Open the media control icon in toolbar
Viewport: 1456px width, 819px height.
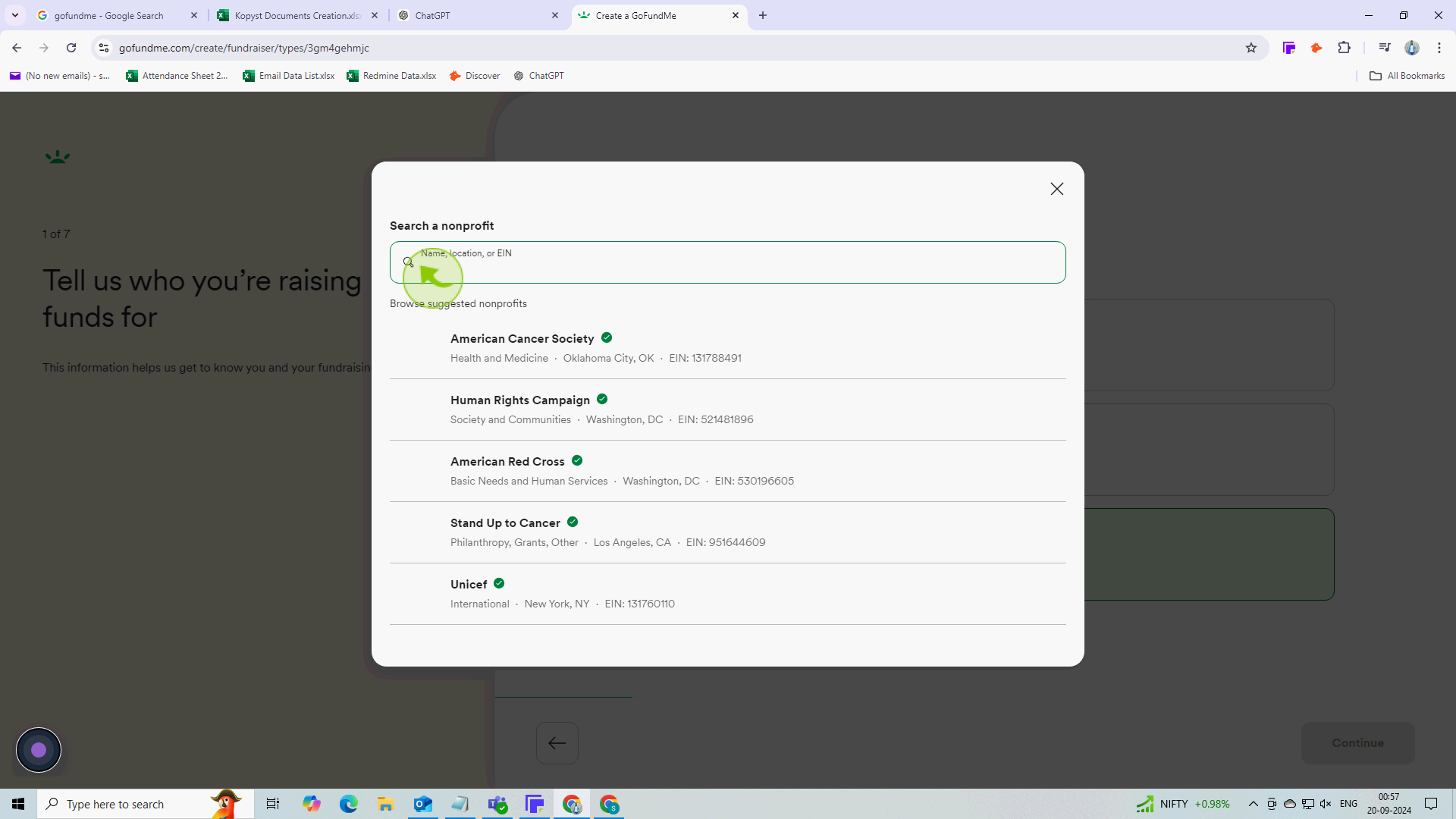tap(1385, 48)
